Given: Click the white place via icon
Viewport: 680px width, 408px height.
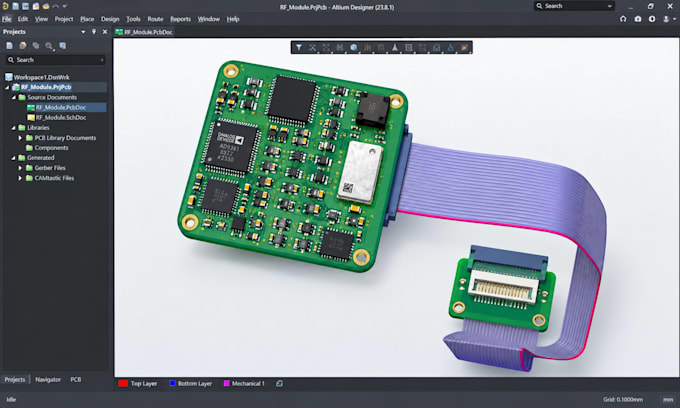Looking at the screenshot, I should point(395,47).
